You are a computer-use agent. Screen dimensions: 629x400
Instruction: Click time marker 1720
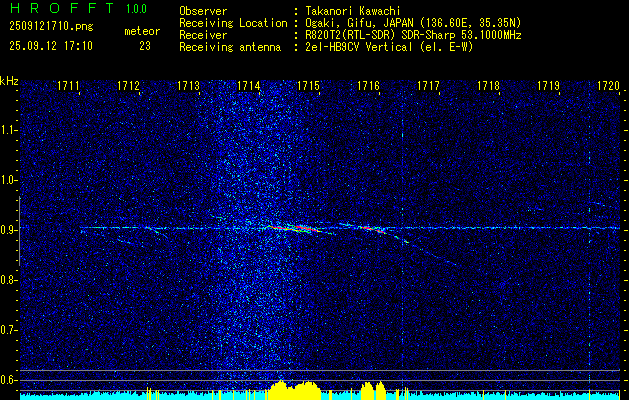[609, 86]
